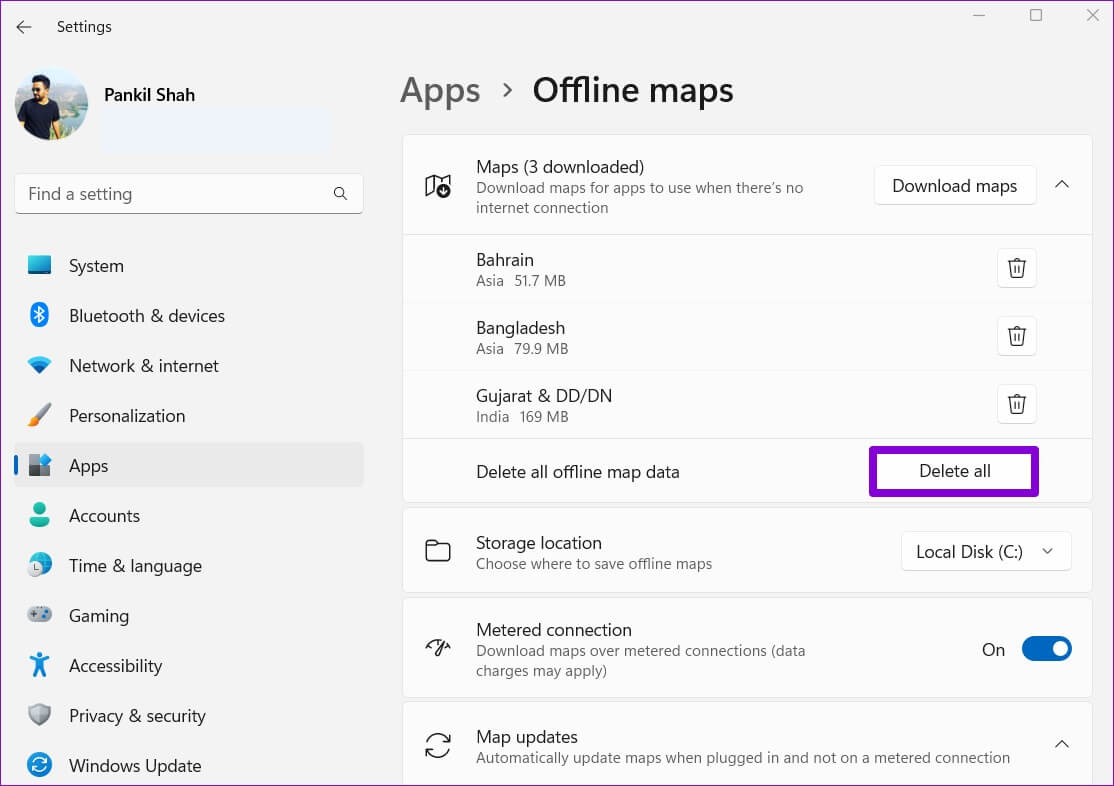1114x786 pixels.
Task: Delete the Bahrain offline map
Action: 1016,268
